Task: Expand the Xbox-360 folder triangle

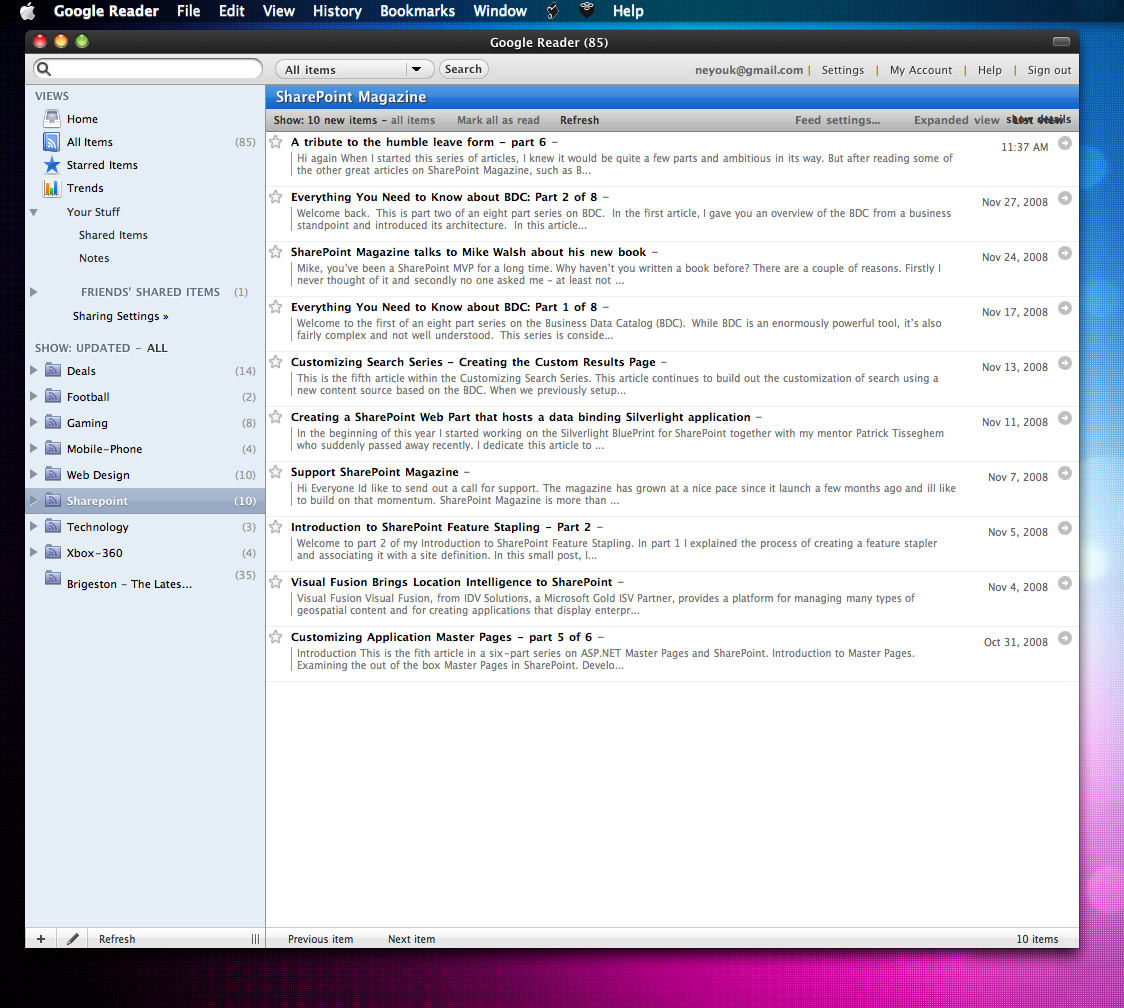Action: pyautogui.click(x=33, y=552)
